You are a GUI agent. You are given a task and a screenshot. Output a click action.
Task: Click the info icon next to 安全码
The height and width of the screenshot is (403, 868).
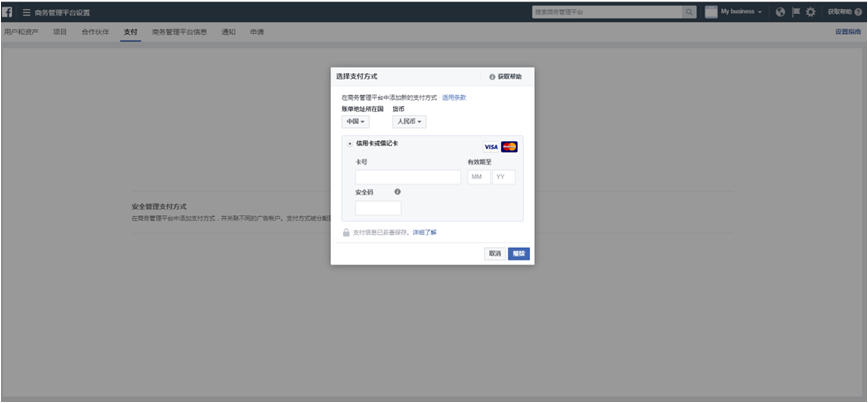(397, 192)
